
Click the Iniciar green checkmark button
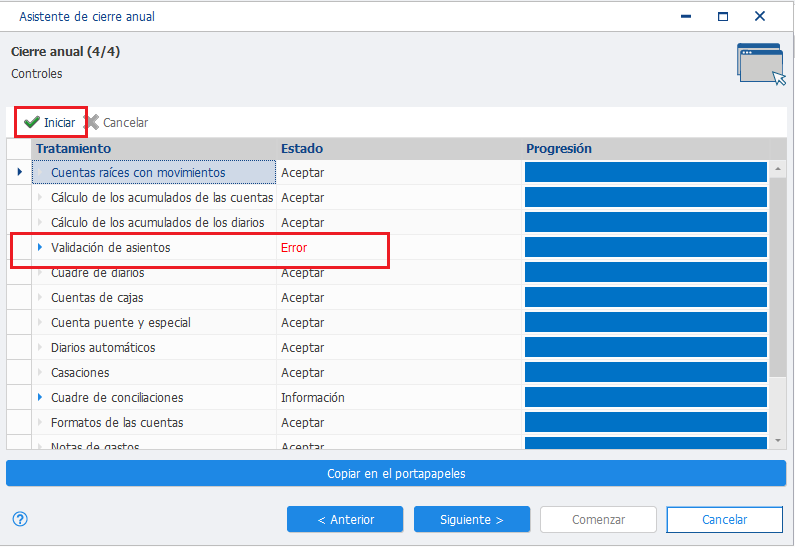coord(50,122)
